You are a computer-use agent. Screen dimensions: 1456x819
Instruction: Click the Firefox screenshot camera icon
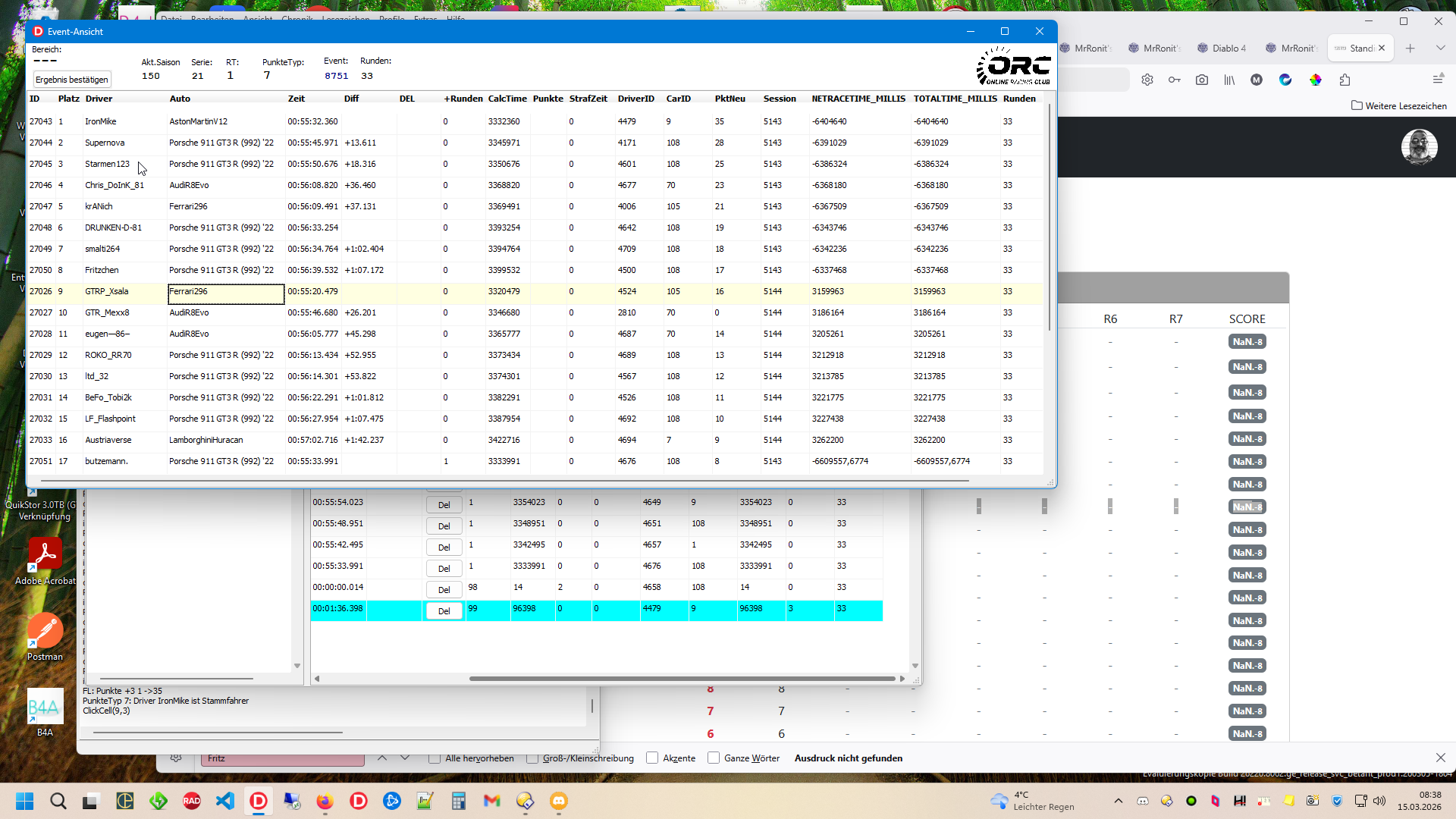1202,80
